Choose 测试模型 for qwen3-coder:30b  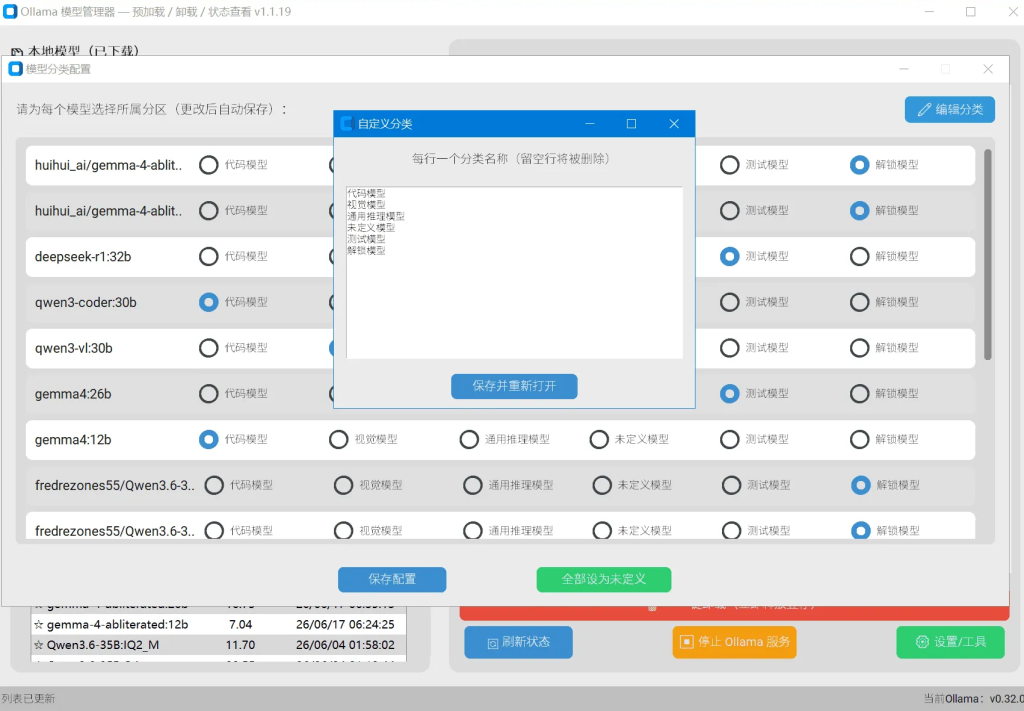click(729, 302)
